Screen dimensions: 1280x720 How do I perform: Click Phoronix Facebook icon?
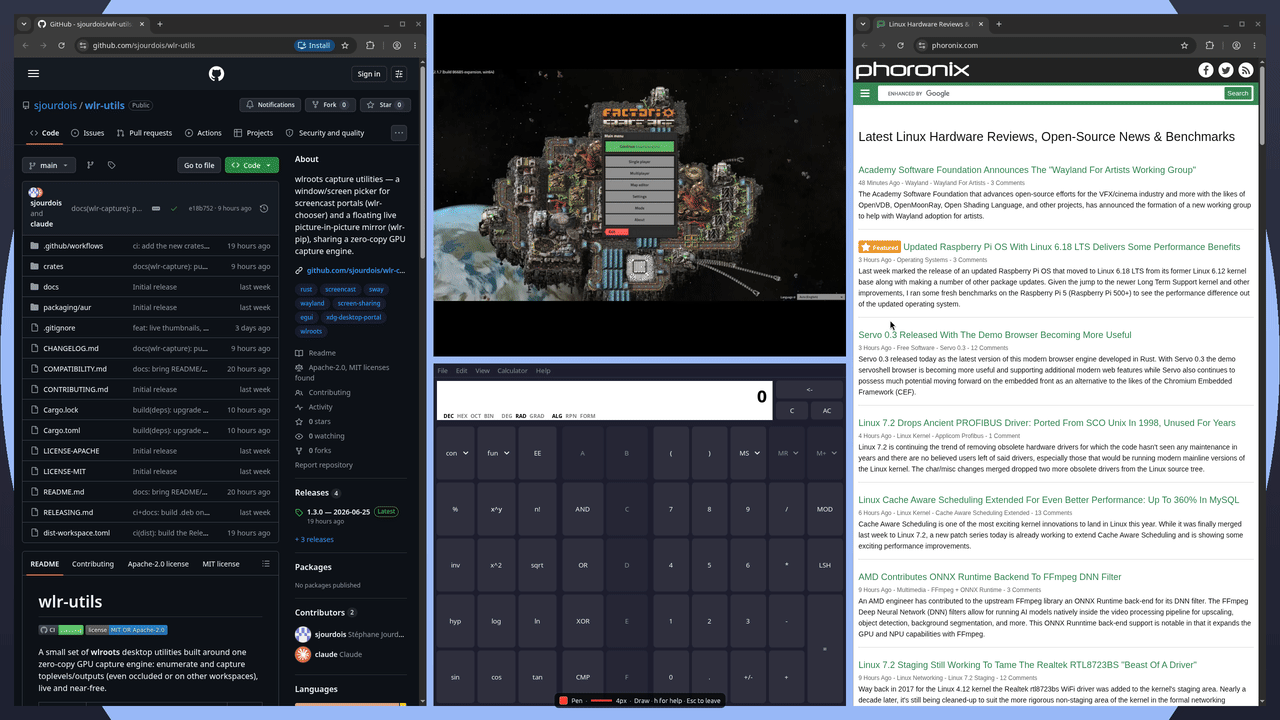click(x=1206, y=70)
